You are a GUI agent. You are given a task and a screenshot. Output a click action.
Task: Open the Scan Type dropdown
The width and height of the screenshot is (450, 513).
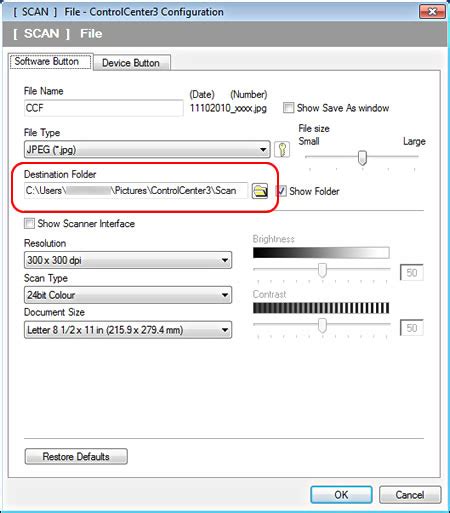coord(128,295)
